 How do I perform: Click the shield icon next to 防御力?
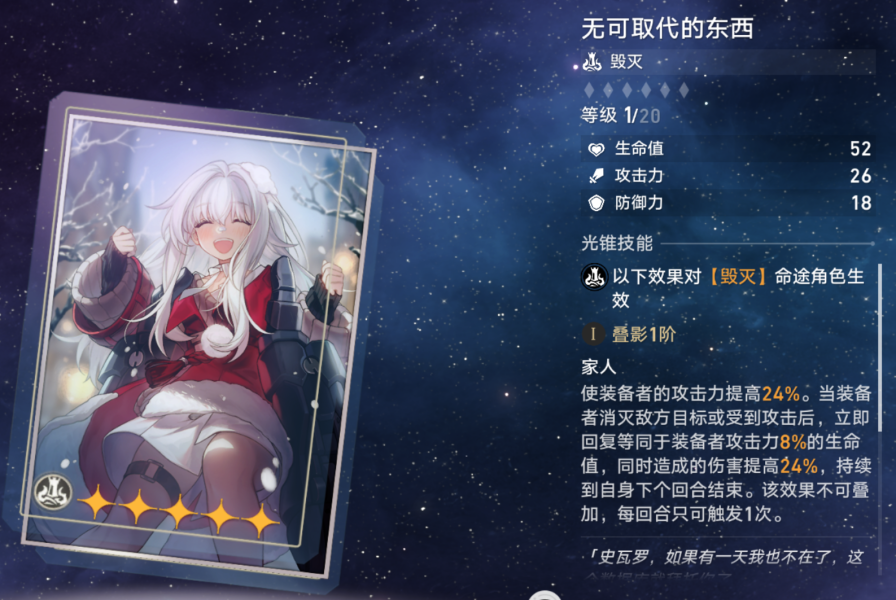click(596, 203)
